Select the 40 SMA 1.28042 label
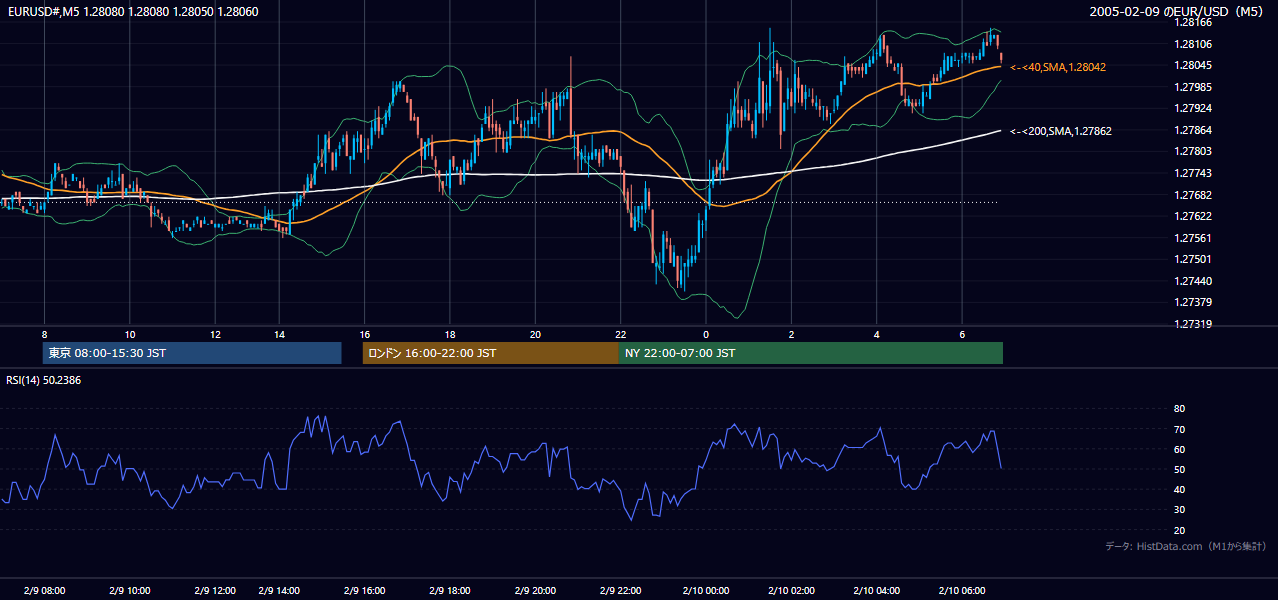 pyautogui.click(x=1058, y=67)
